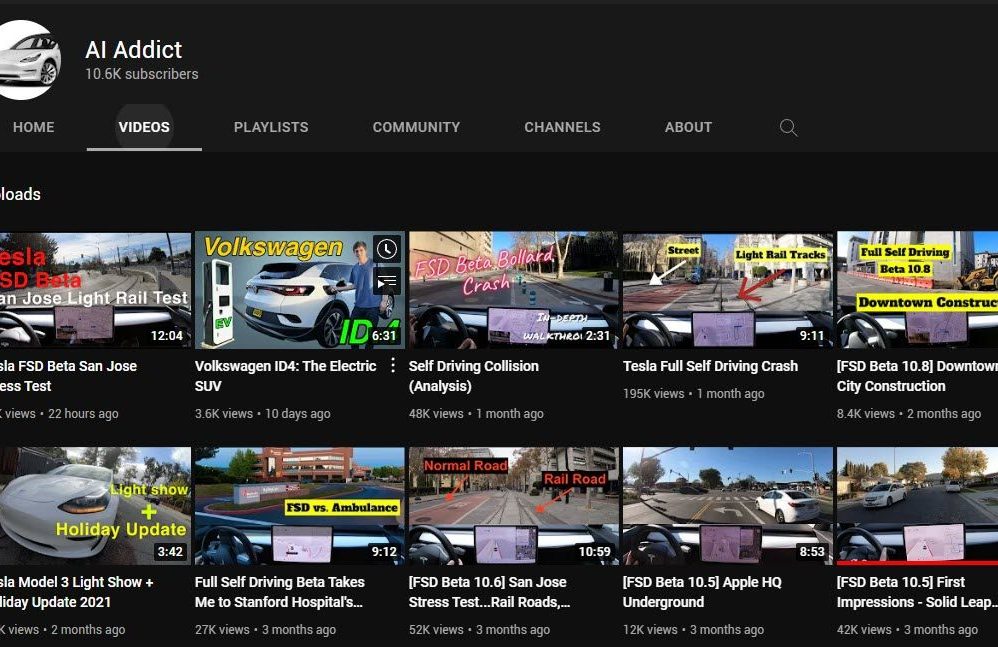Image resolution: width=998 pixels, height=647 pixels.
Task: Click Add to Queue icon on Volkswagen thumbnail
Action: 387,282
